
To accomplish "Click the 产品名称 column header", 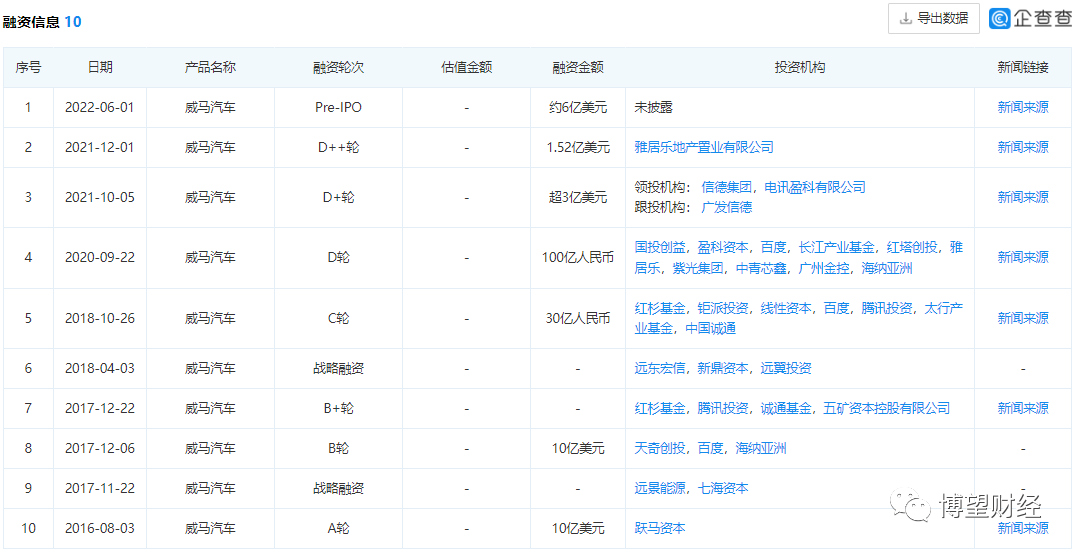I will 210,67.
